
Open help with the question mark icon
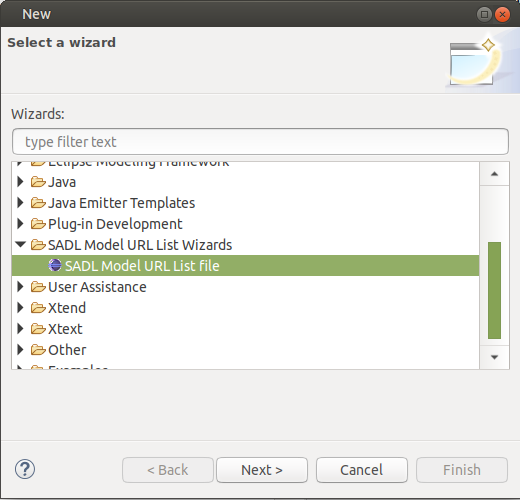(x=25, y=469)
